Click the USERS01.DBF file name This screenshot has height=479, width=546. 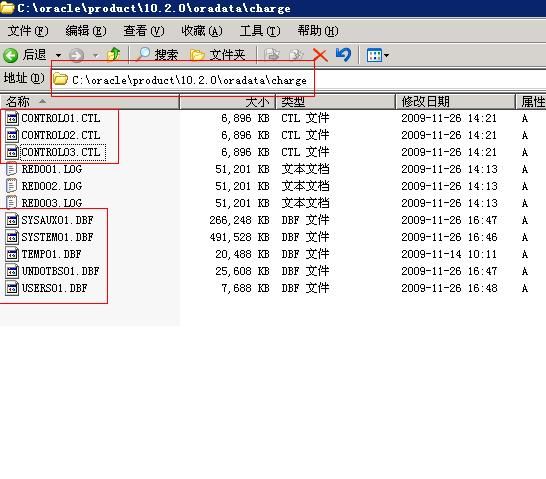(x=54, y=288)
